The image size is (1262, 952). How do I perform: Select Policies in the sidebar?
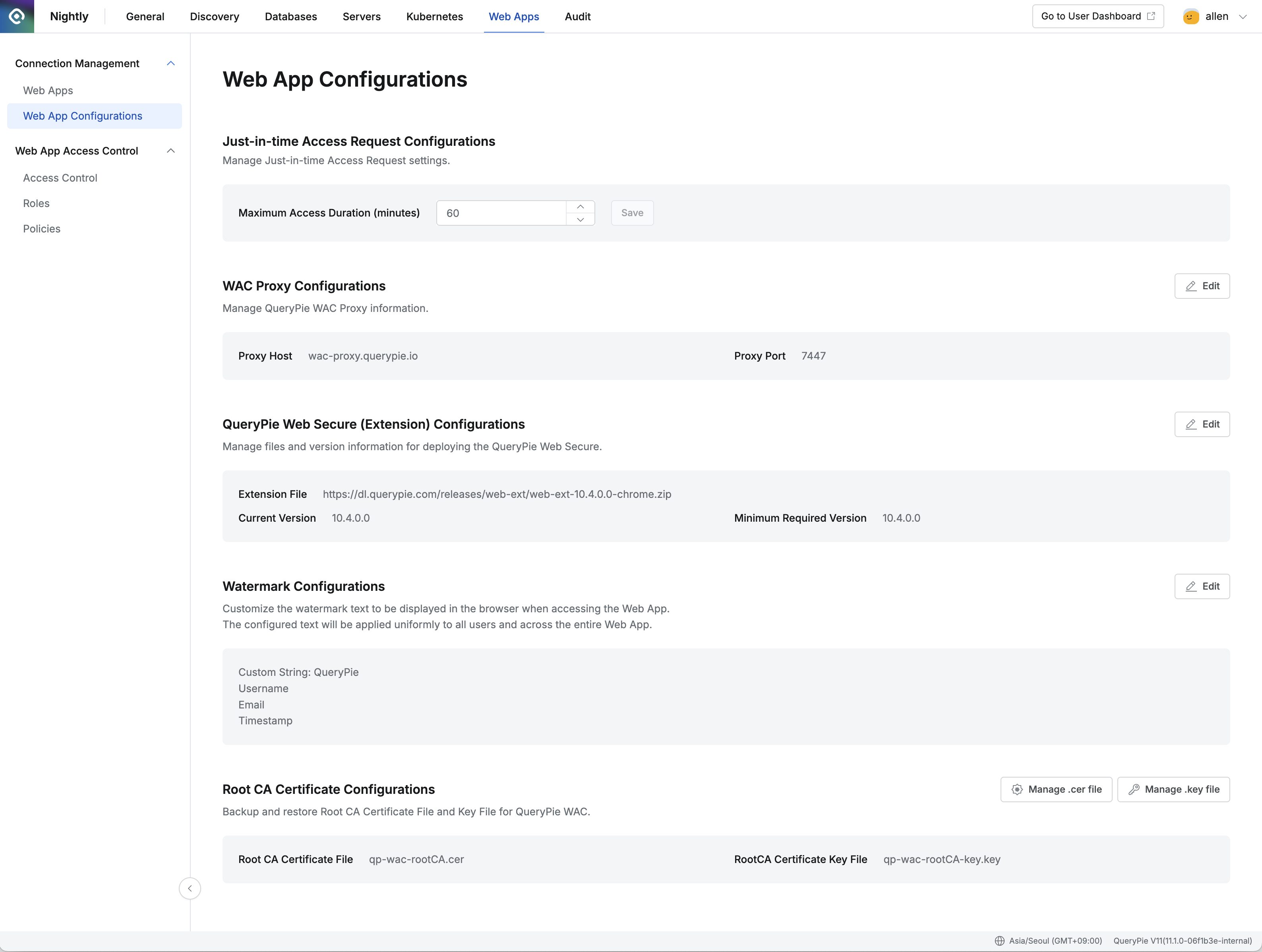[42, 228]
